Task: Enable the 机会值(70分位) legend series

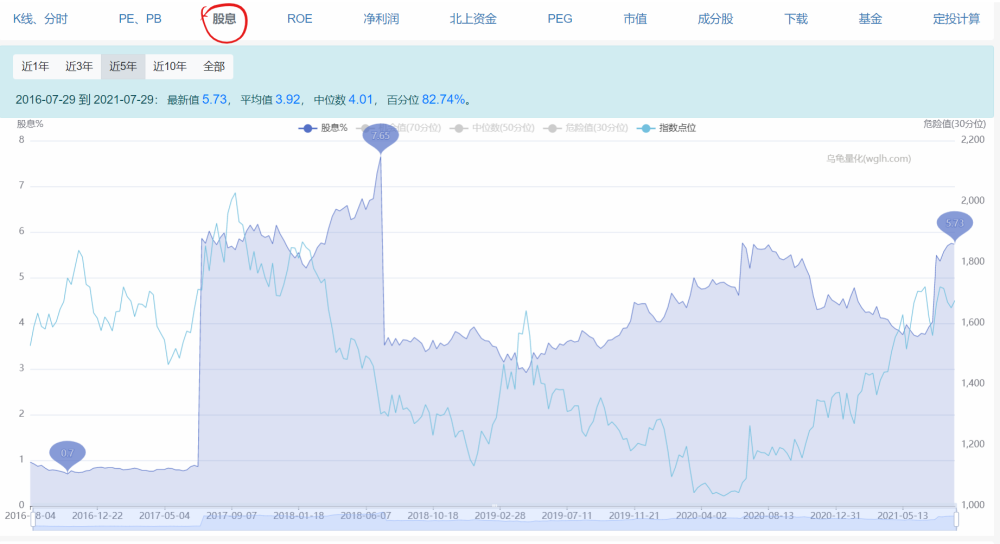Action: click(x=401, y=128)
